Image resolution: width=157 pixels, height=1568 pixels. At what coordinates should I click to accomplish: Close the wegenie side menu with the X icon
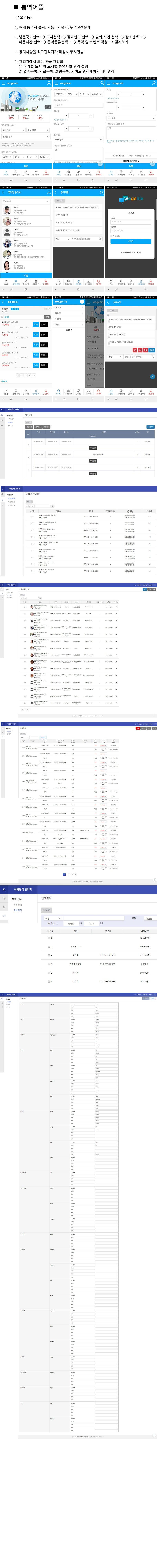(x=82, y=302)
